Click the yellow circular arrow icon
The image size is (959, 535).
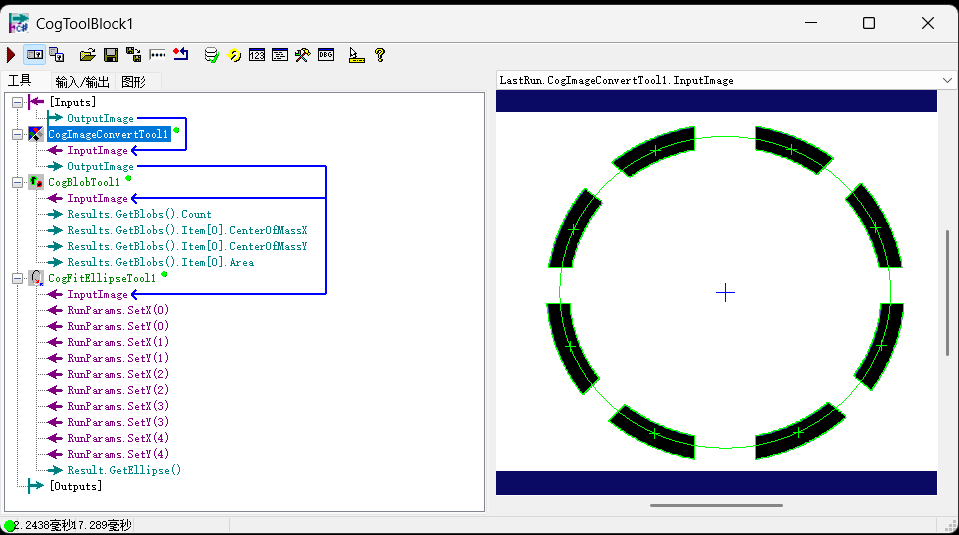click(234, 55)
